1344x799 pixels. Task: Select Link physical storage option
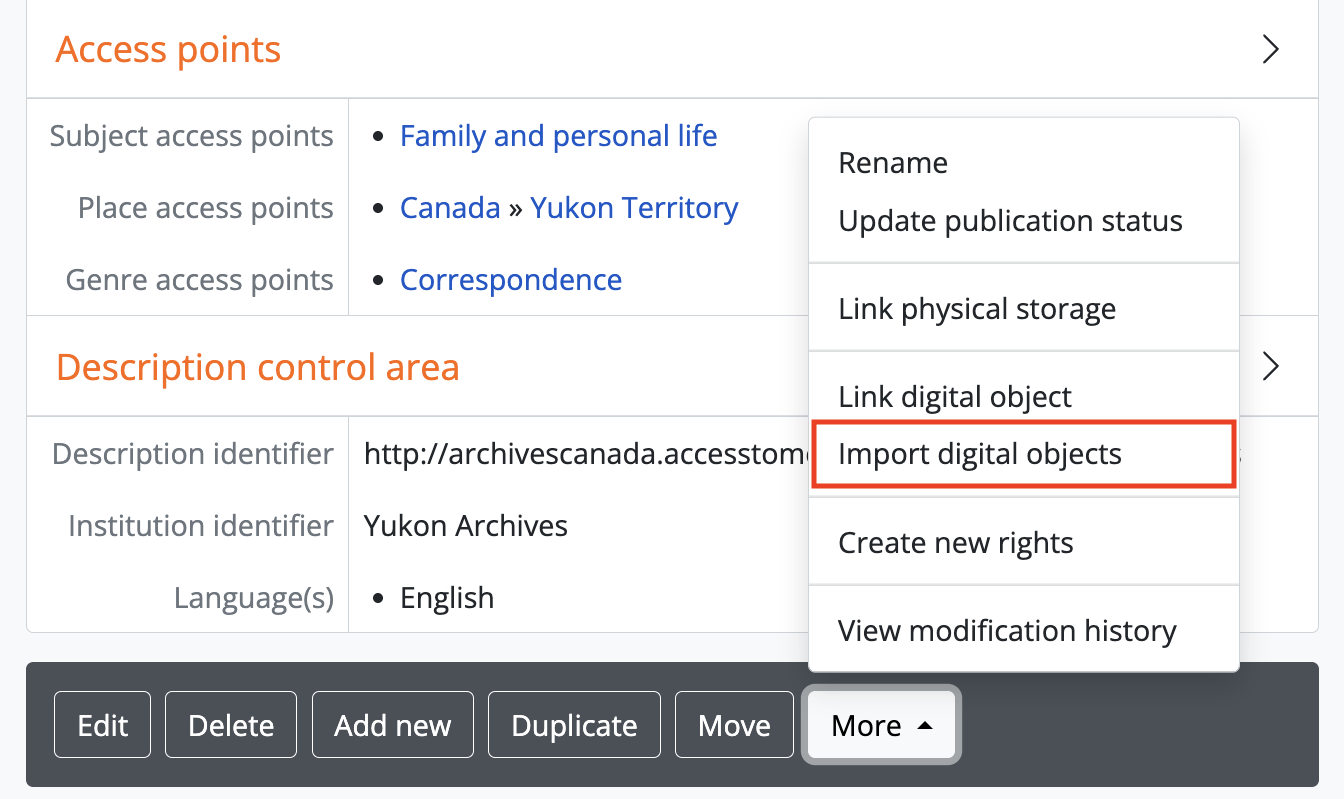click(977, 309)
